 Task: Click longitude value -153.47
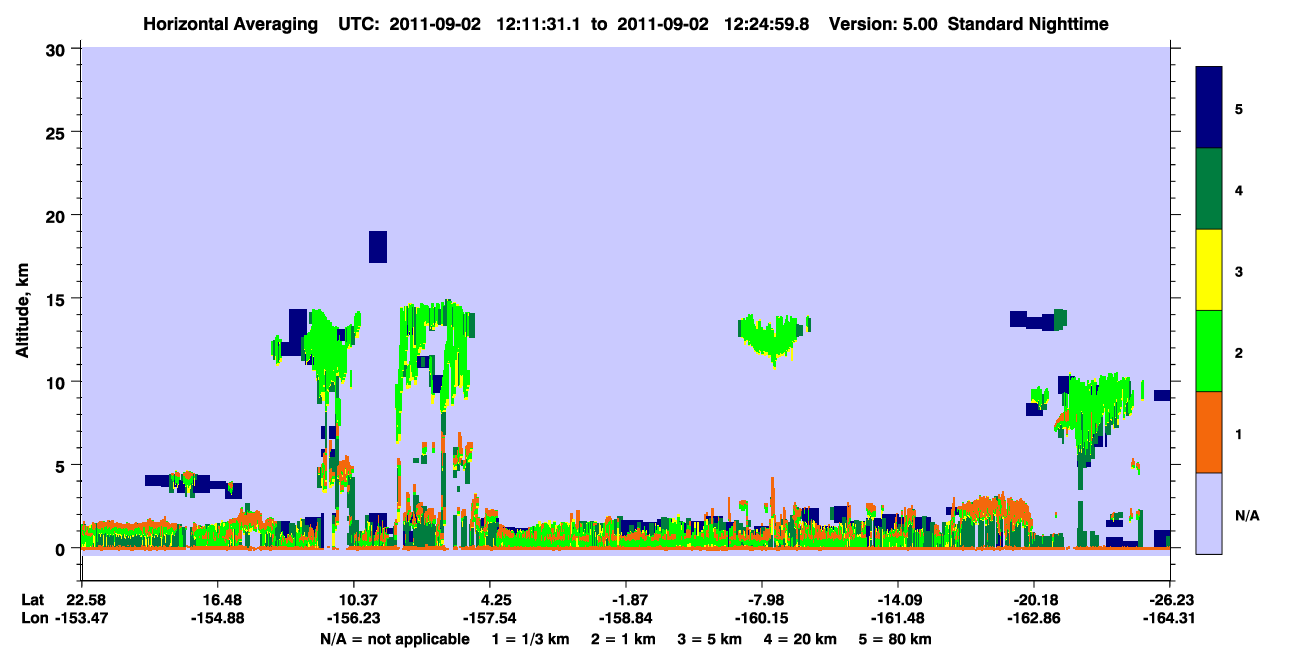pos(82,619)
